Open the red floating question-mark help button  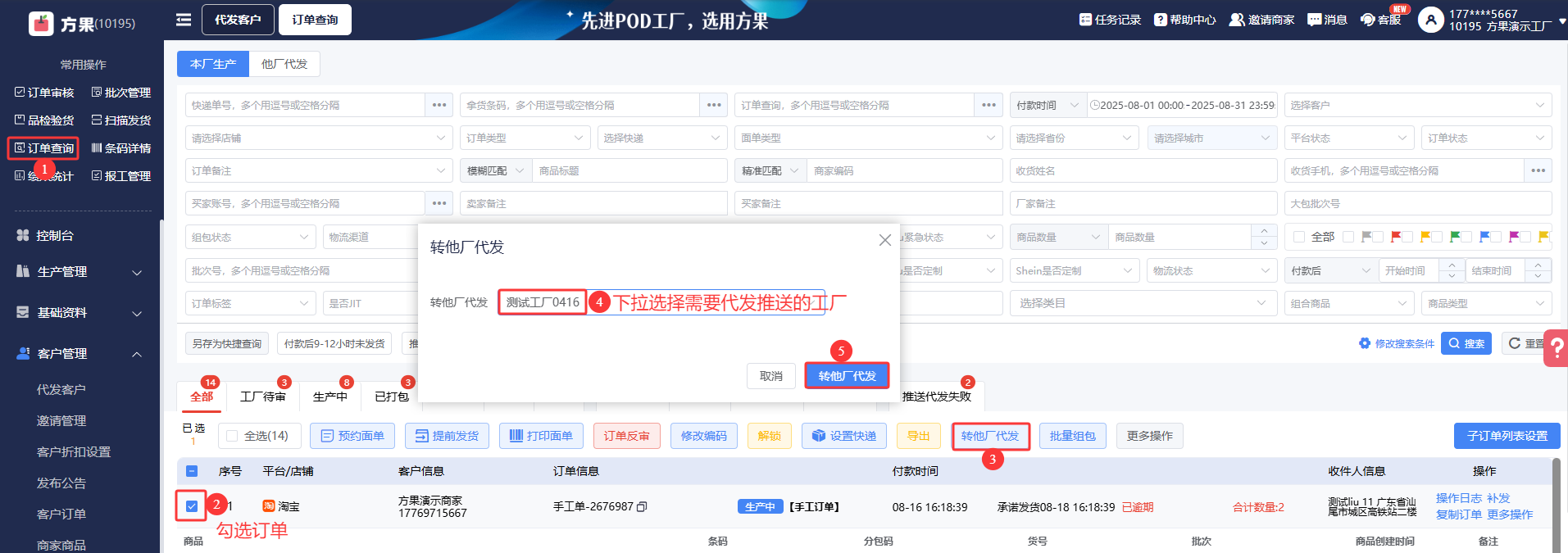click(x=1556, y=348)
